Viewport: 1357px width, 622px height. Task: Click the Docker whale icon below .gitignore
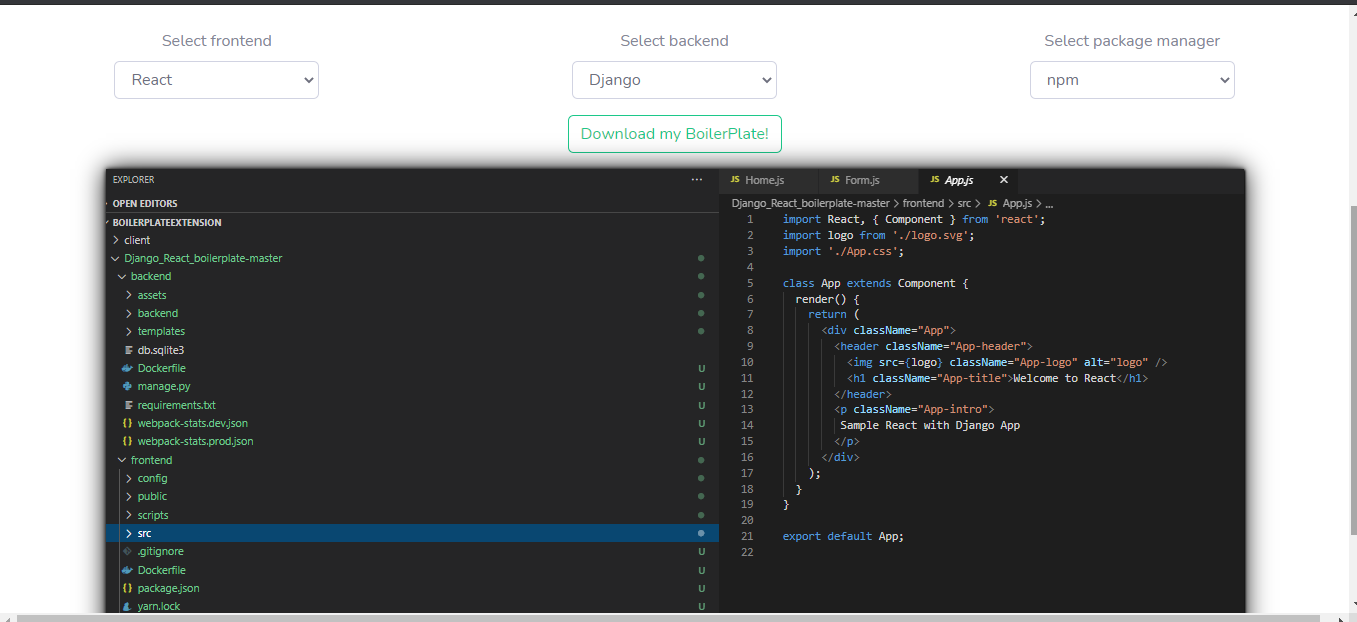click(127, 570)
